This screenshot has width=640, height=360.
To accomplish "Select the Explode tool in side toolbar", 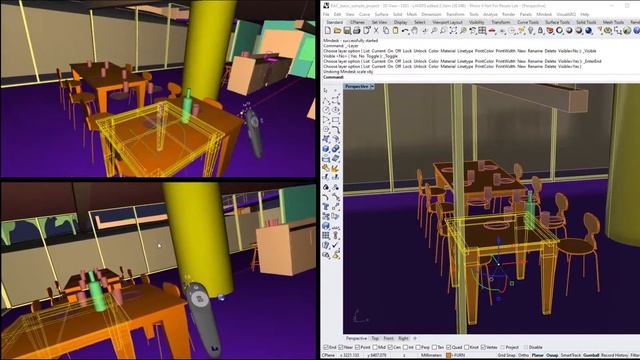I will pyautogui.click(x=336, y=167).
